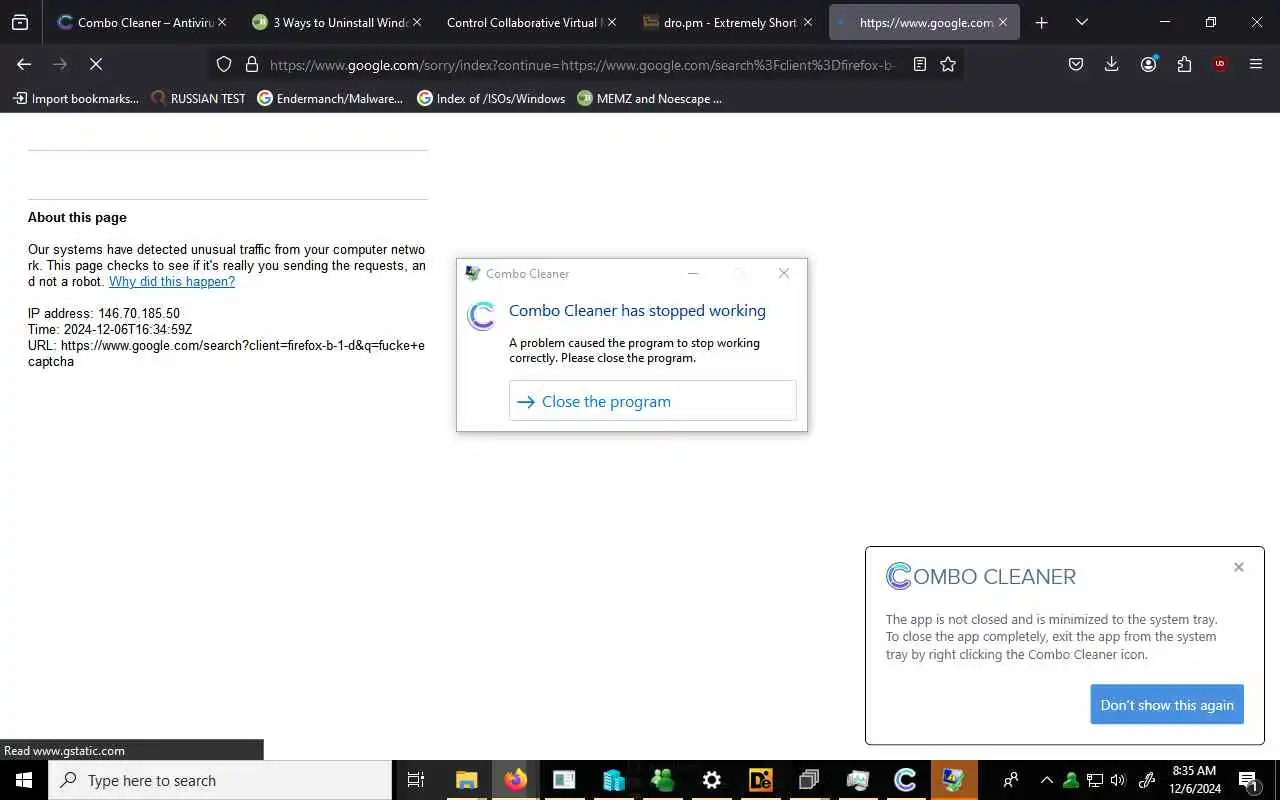Open the clock showing 8:35 AM
This screenshot has width=1280, height=800.
coord(1194,780)
